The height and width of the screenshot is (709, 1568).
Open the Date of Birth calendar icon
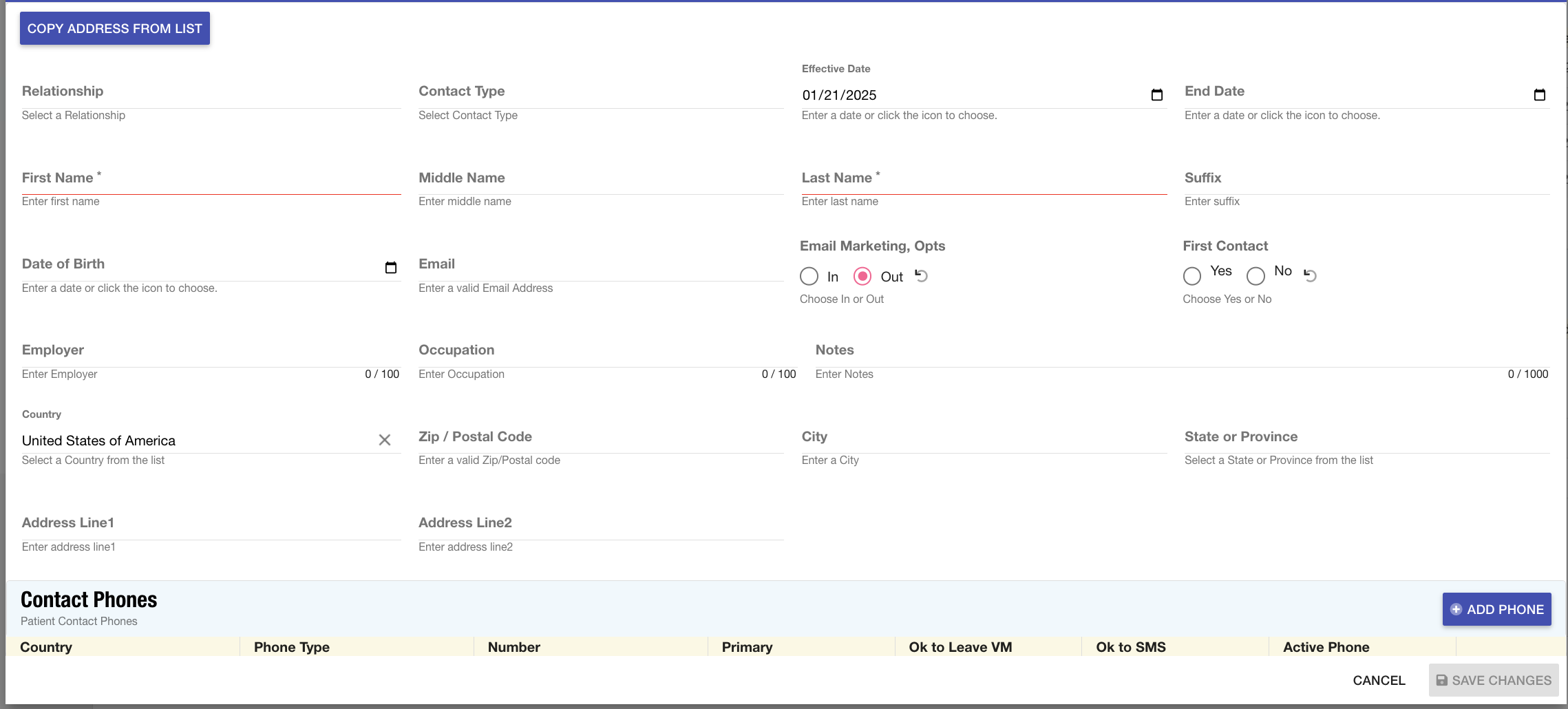point(390,268)
